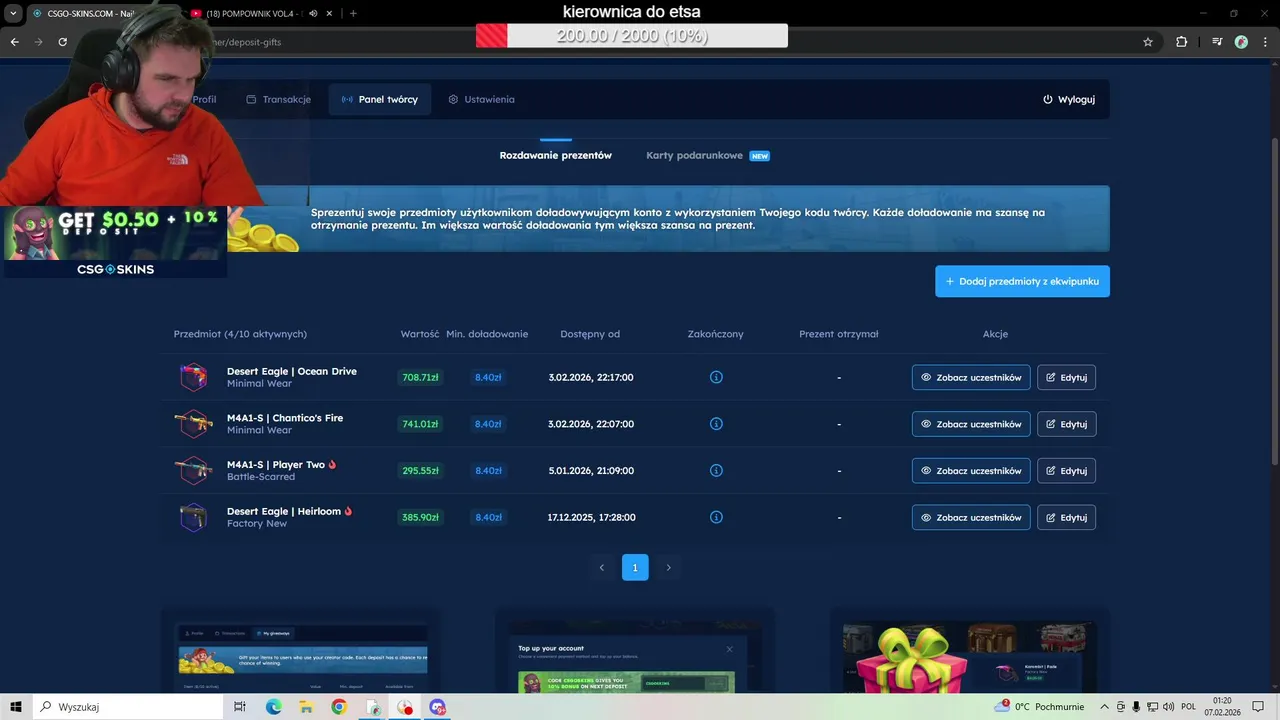This screenshot has width=1280, height=720.
Task: Click the fire icon beside Player Two
Action: pos(332,464)
